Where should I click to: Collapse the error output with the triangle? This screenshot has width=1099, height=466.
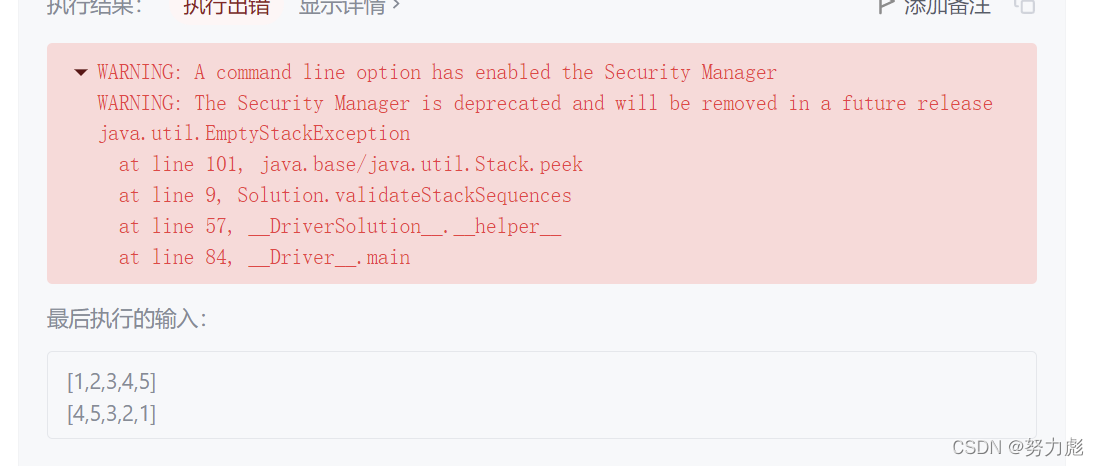(x=81, y=72)
